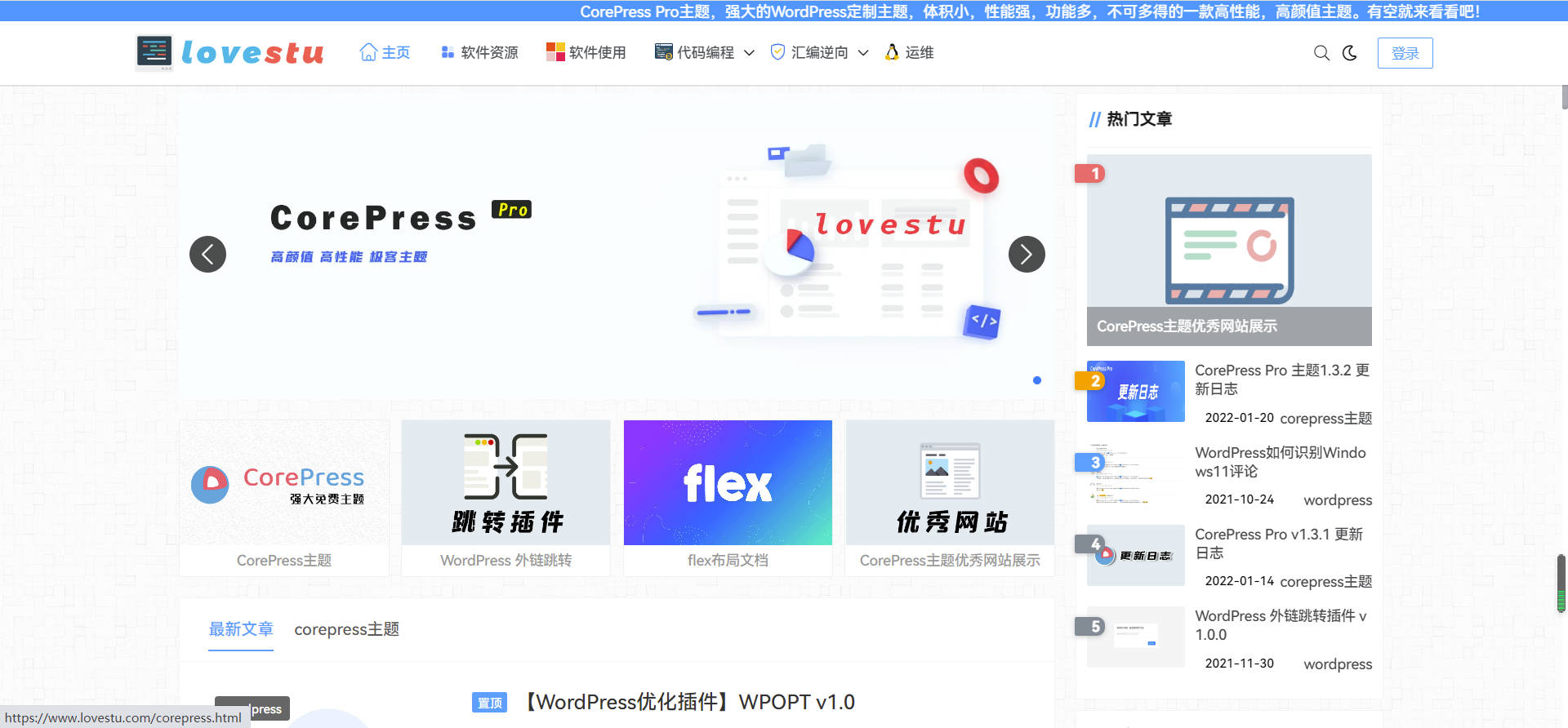
Task: Click the top announcement banner text
Action: click(1030, 11)
